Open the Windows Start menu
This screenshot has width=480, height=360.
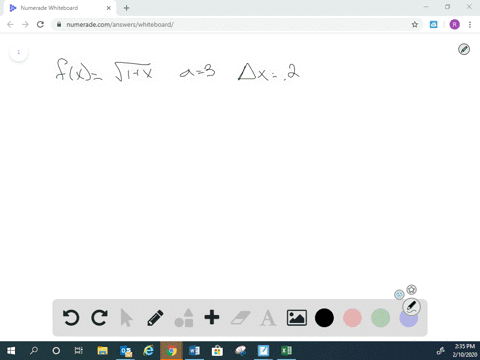(x=11, y=351)
